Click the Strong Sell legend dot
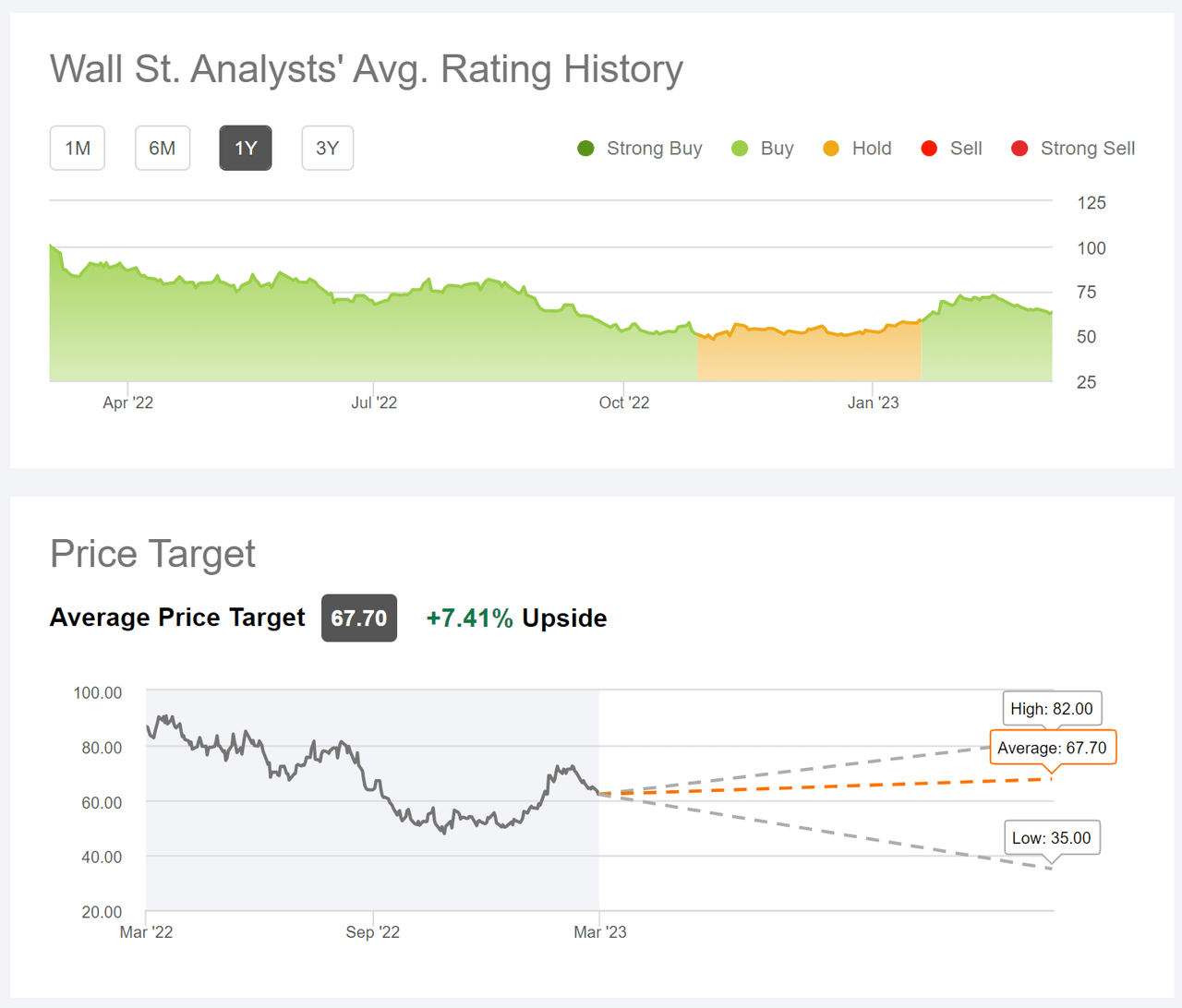Viewport: 1182px width, 1008px height. click(1019, 148)
